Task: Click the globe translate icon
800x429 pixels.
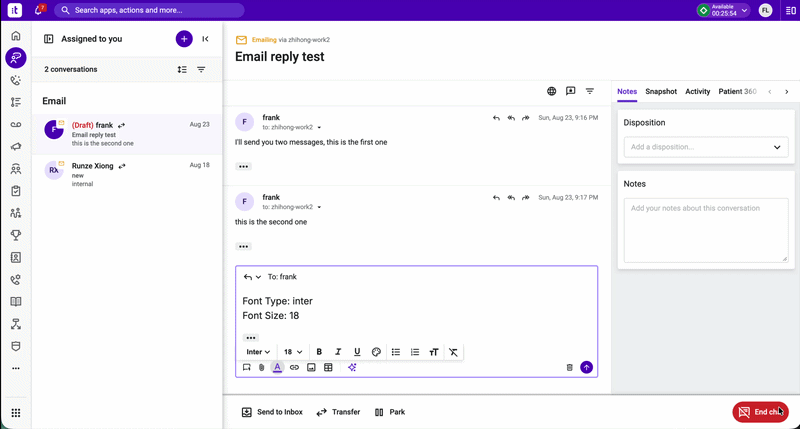Action: [552, 91]
